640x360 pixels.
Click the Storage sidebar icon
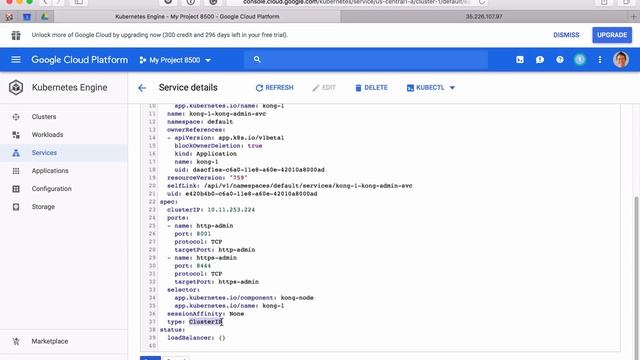coord(16,207)
